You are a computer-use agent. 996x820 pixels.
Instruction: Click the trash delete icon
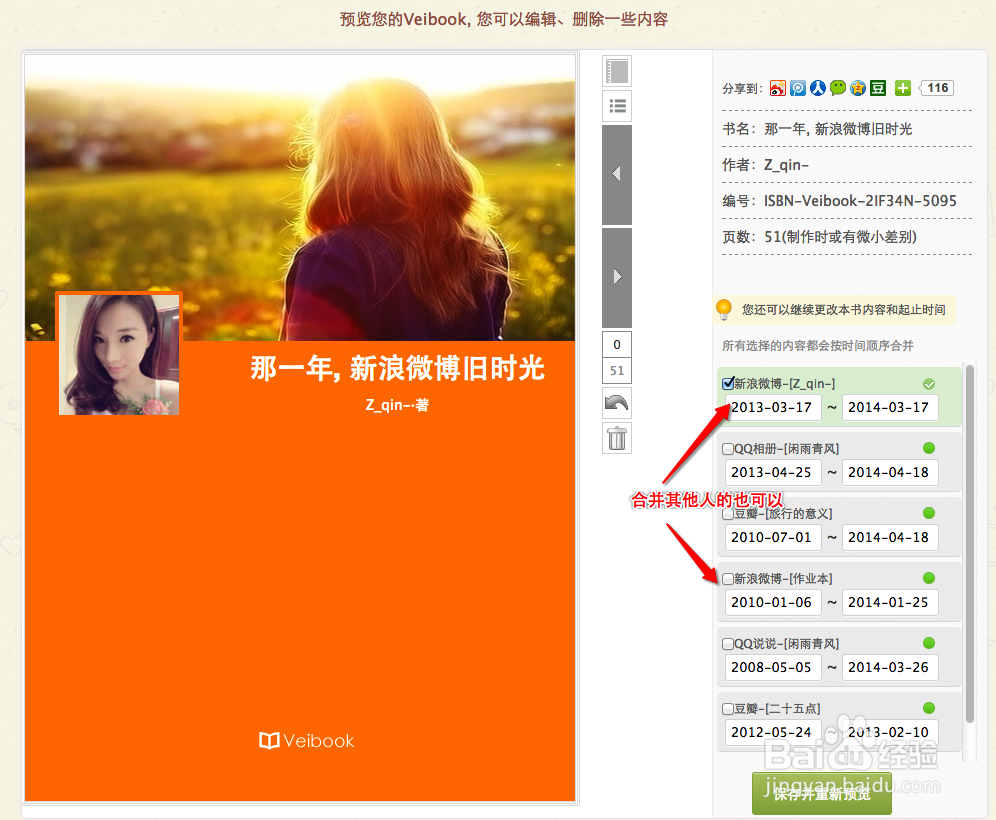click(617, 438)
